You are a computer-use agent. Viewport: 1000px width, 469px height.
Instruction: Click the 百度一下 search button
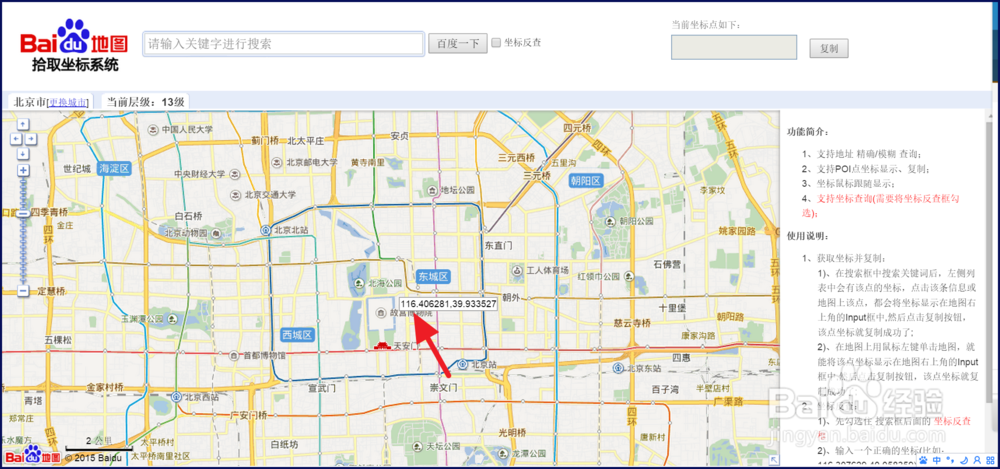tap(458, 43)
